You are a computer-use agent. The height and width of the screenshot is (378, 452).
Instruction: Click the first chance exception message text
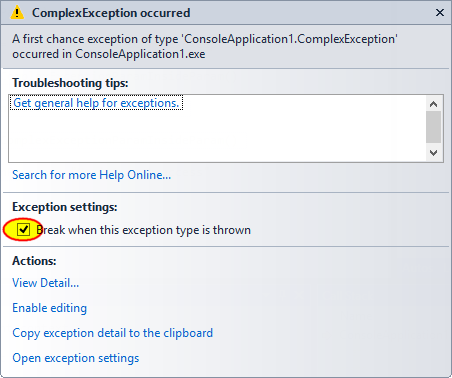click(205, 46)
